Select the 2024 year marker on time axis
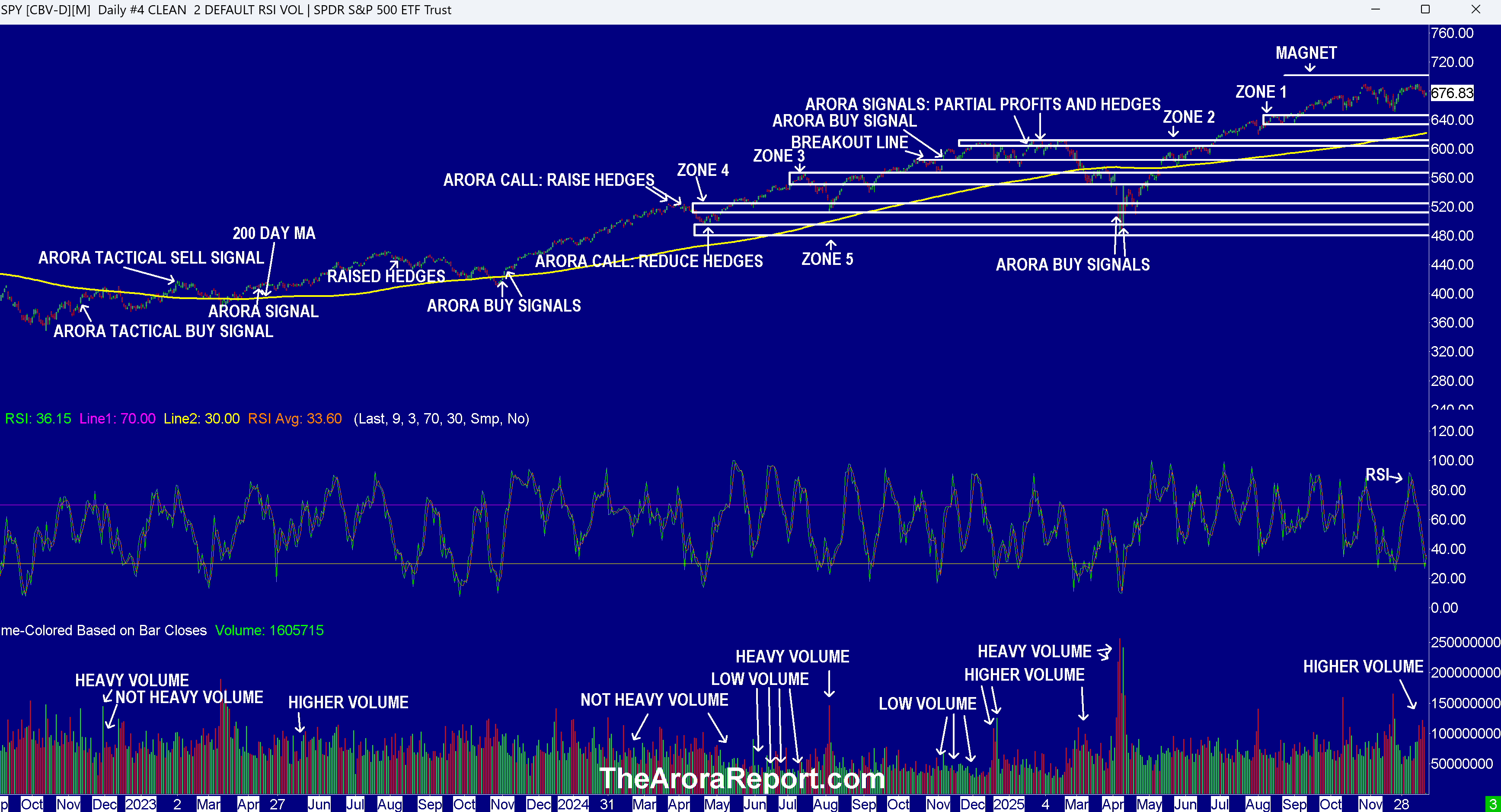Screen dimensions: 1501x812 pyautogui.click(x=573, y=804)
